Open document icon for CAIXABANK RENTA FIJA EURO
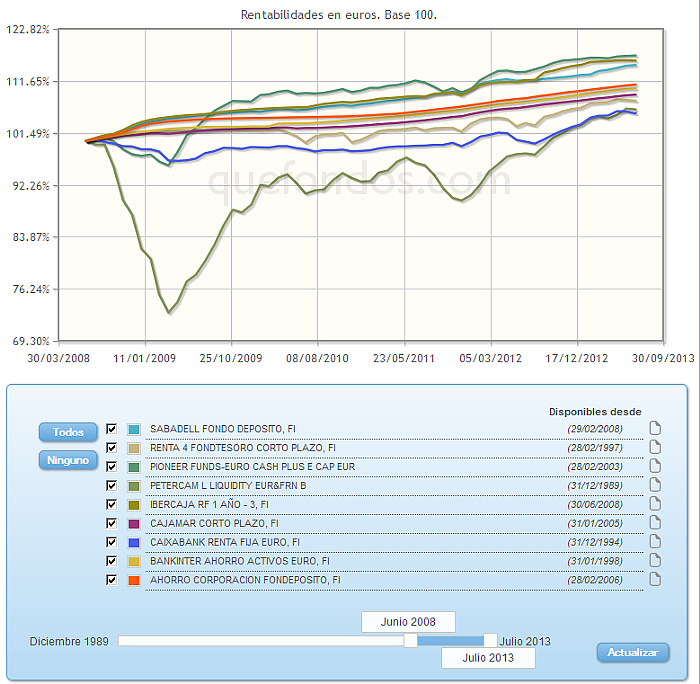 (x=655, y=542)
